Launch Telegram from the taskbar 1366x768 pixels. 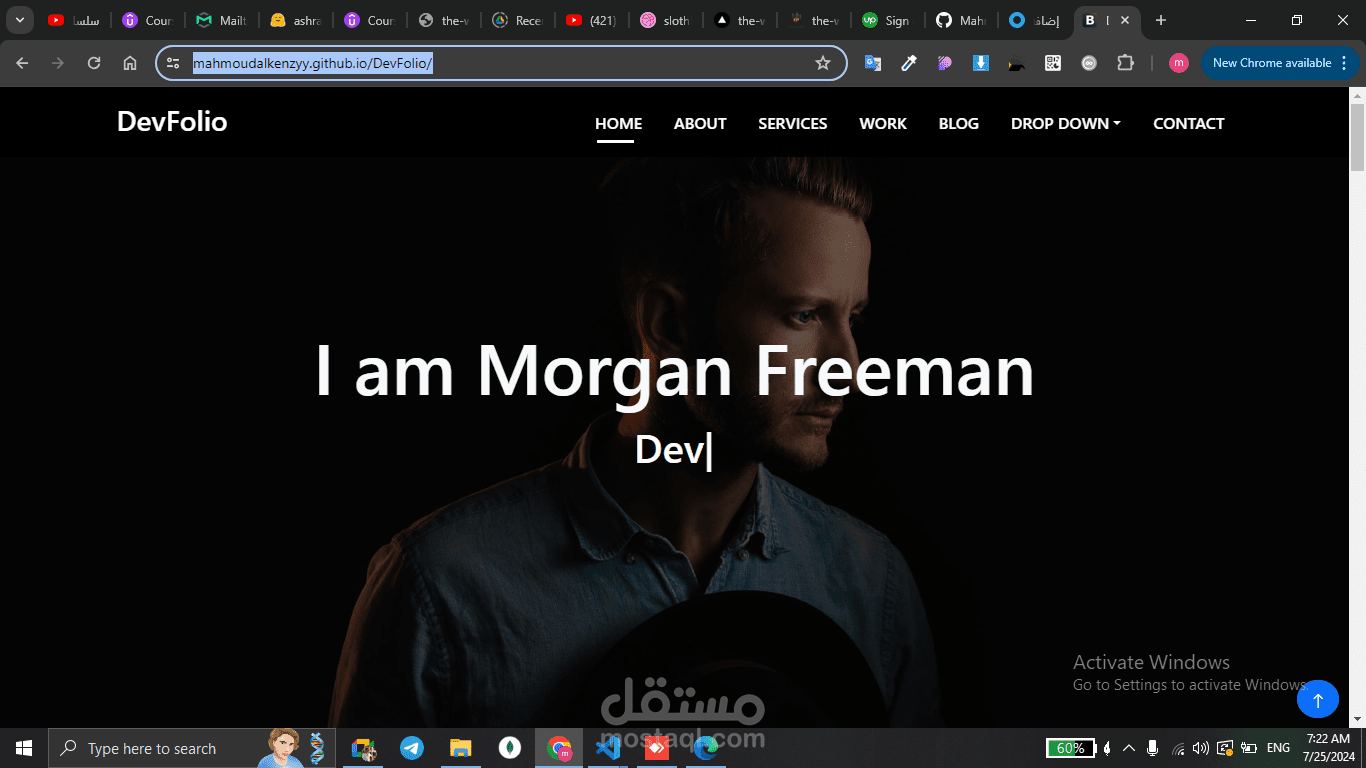click(x=411, y=748)
